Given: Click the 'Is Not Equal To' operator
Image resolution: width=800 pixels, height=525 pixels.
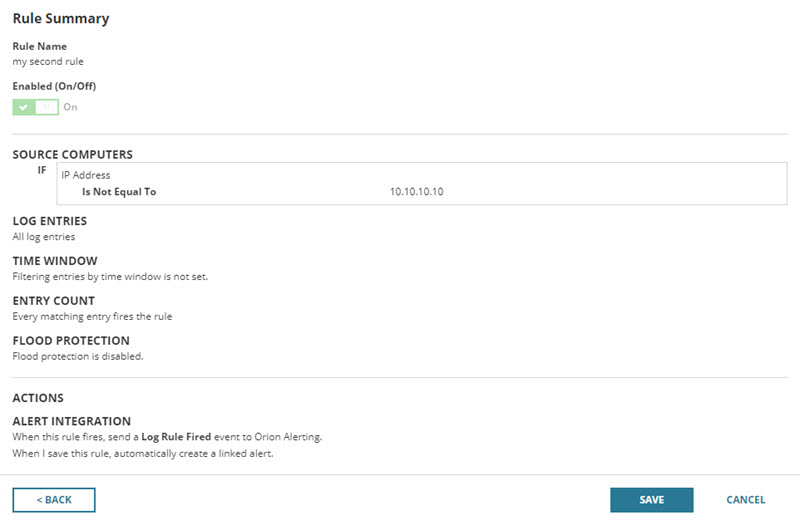Looking at the screenshot, I should (118, 191).
